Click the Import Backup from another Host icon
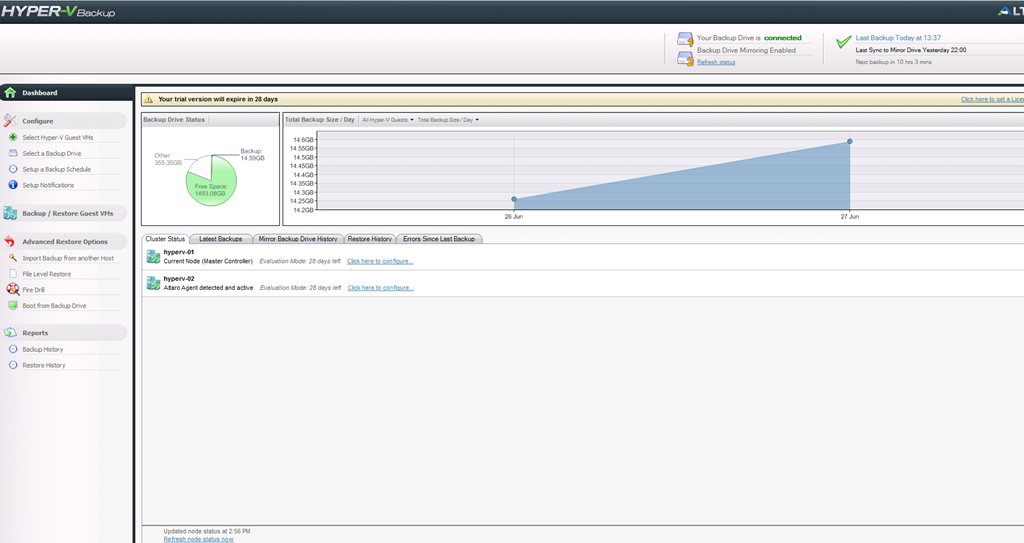Viewport: 1024px width, 543px height. [x=13, y=258]
